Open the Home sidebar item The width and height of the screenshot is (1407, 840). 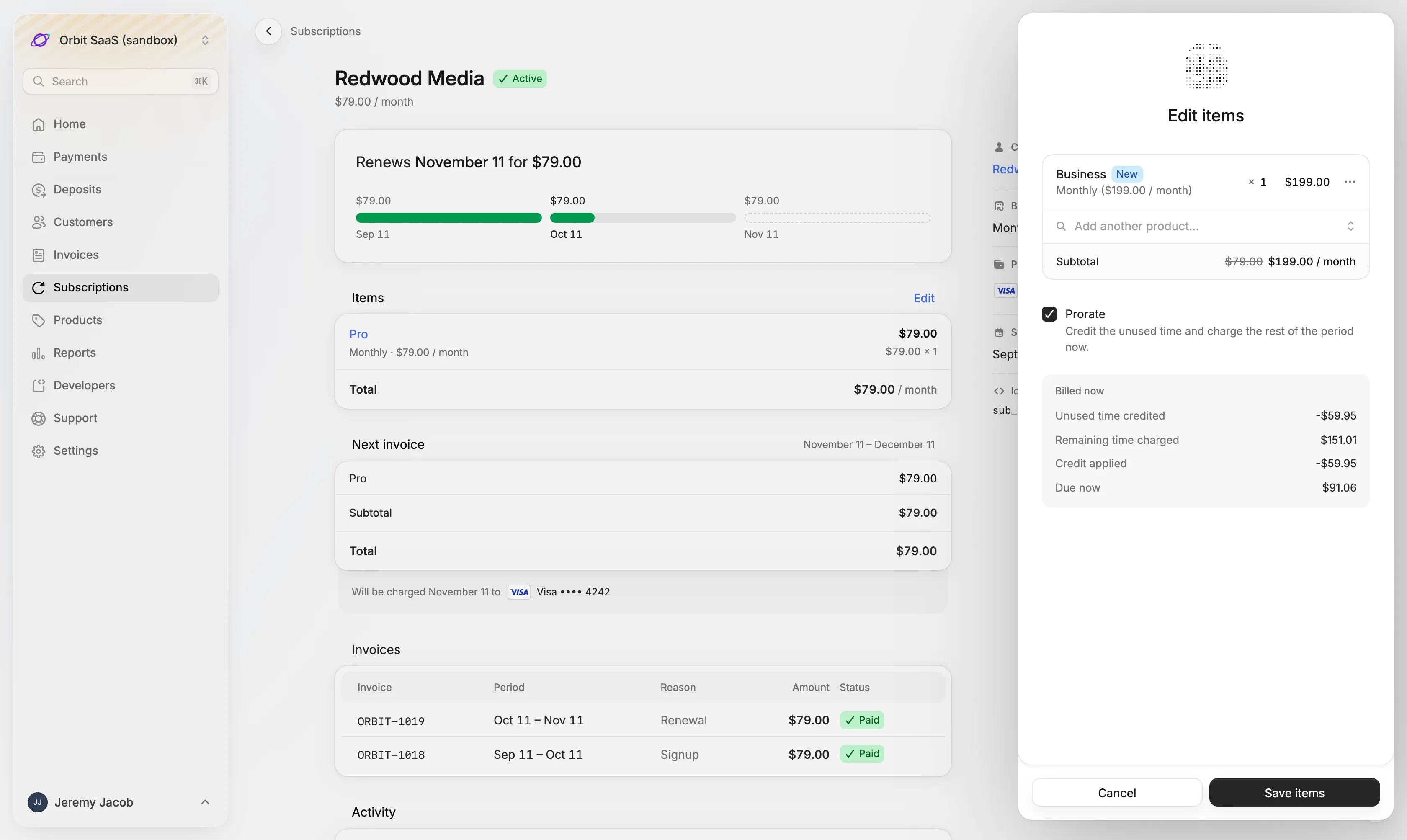(121, 124)
